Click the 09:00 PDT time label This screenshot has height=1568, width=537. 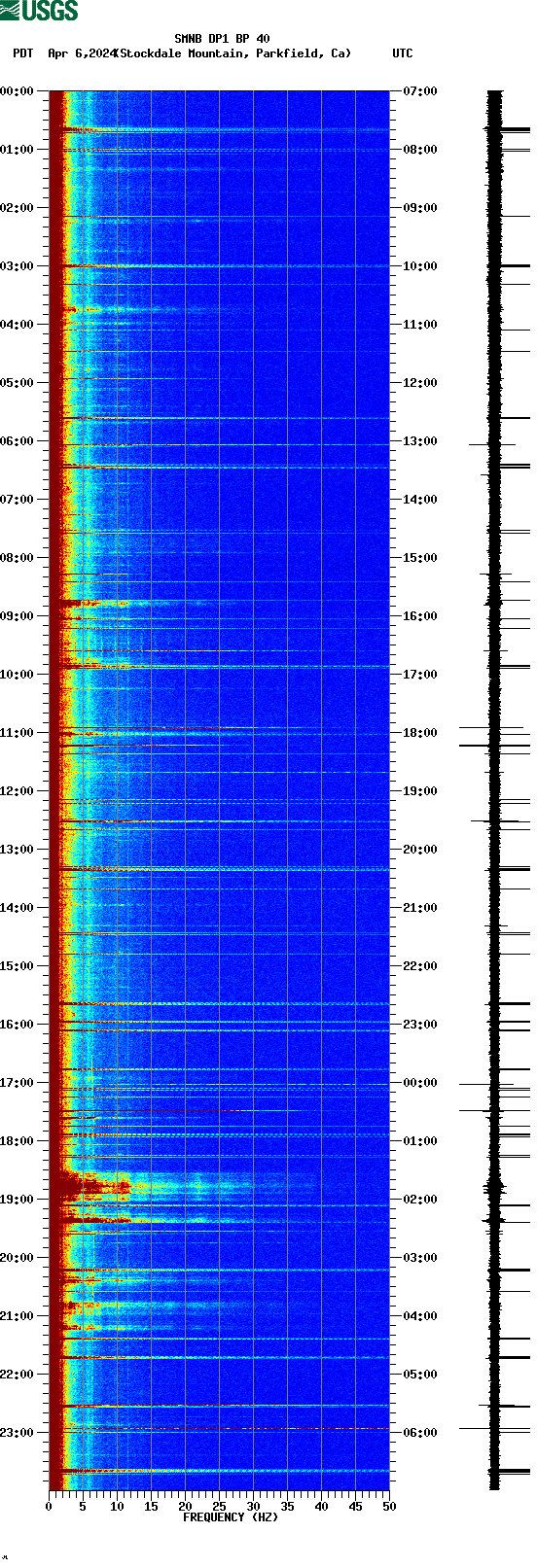[x=18, y=616]
